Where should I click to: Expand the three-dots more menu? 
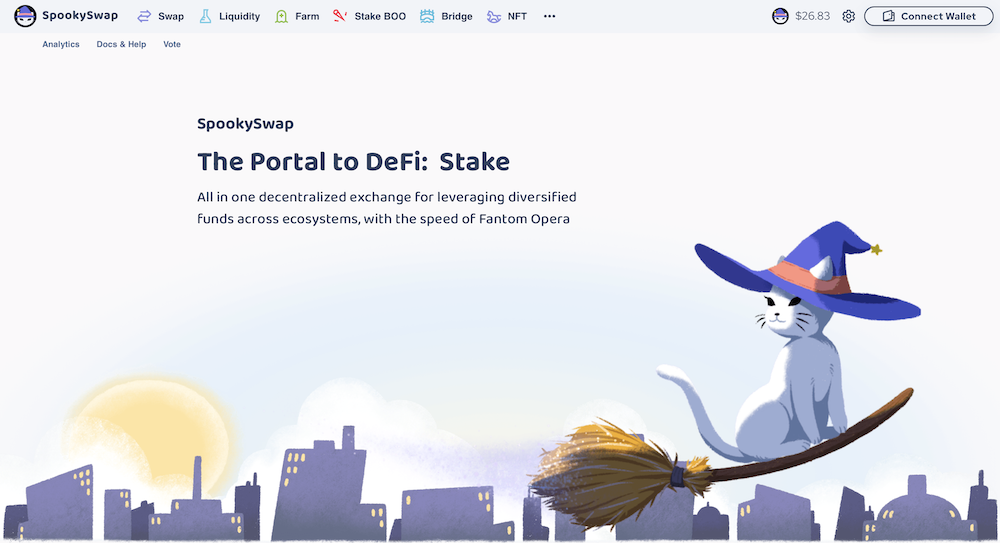pos(549,17)
